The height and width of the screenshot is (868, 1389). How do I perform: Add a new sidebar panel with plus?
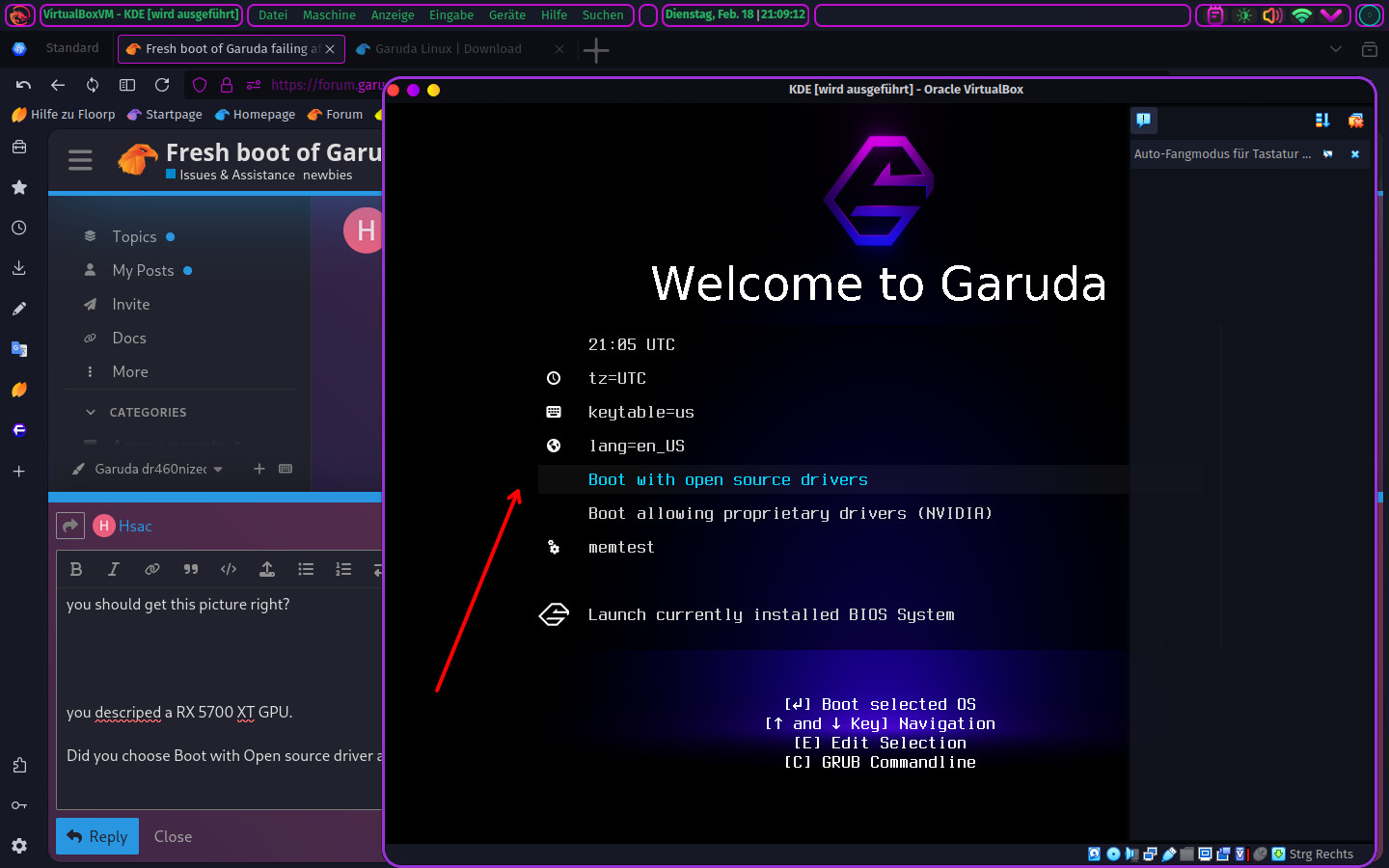tap(19, 472)
